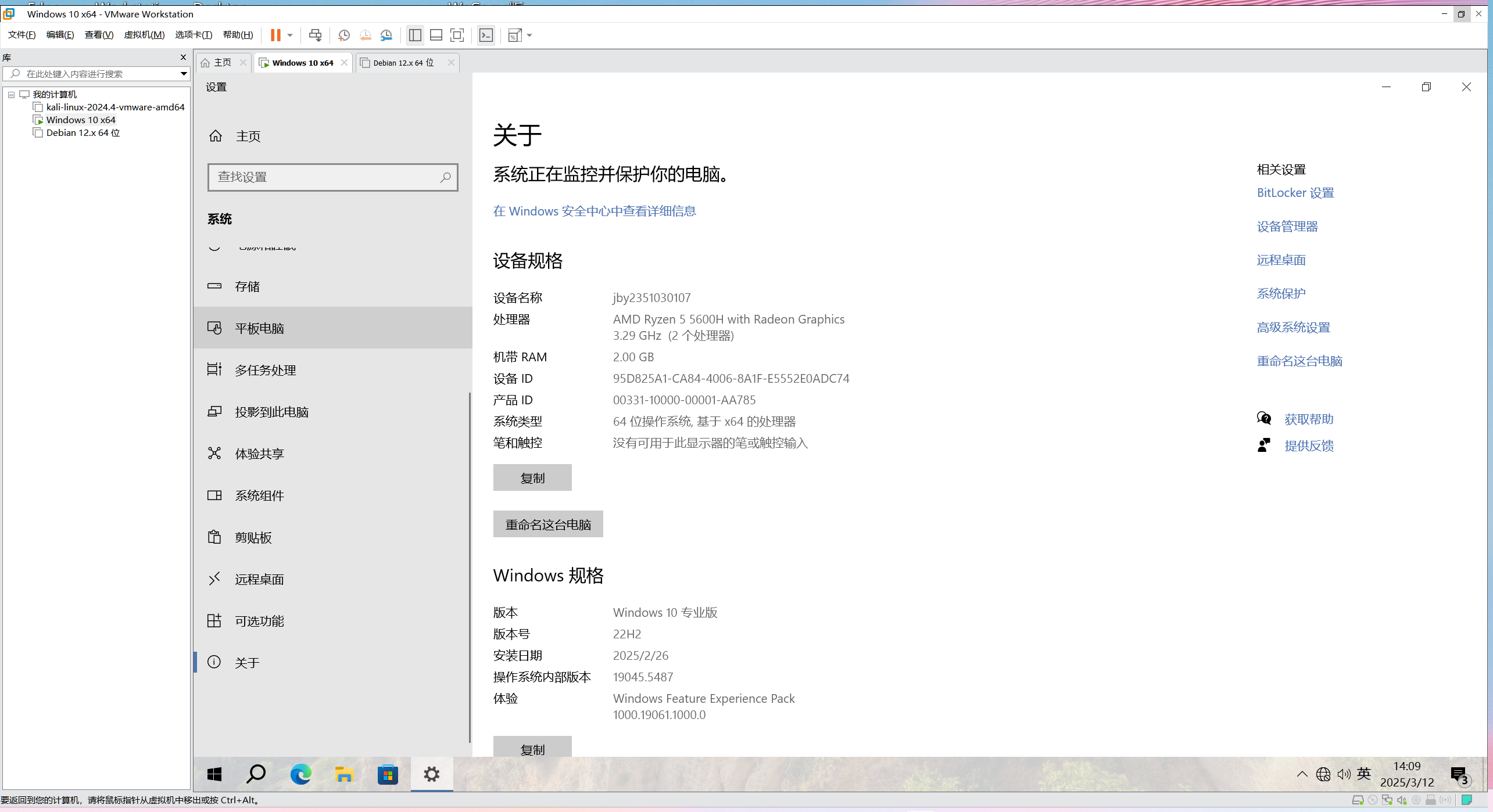The width and height of the screenshot is (1493, 812).
Task: Open the BitLocker 设置 link
Action: pyautogui.click(x=1295, y=193)
